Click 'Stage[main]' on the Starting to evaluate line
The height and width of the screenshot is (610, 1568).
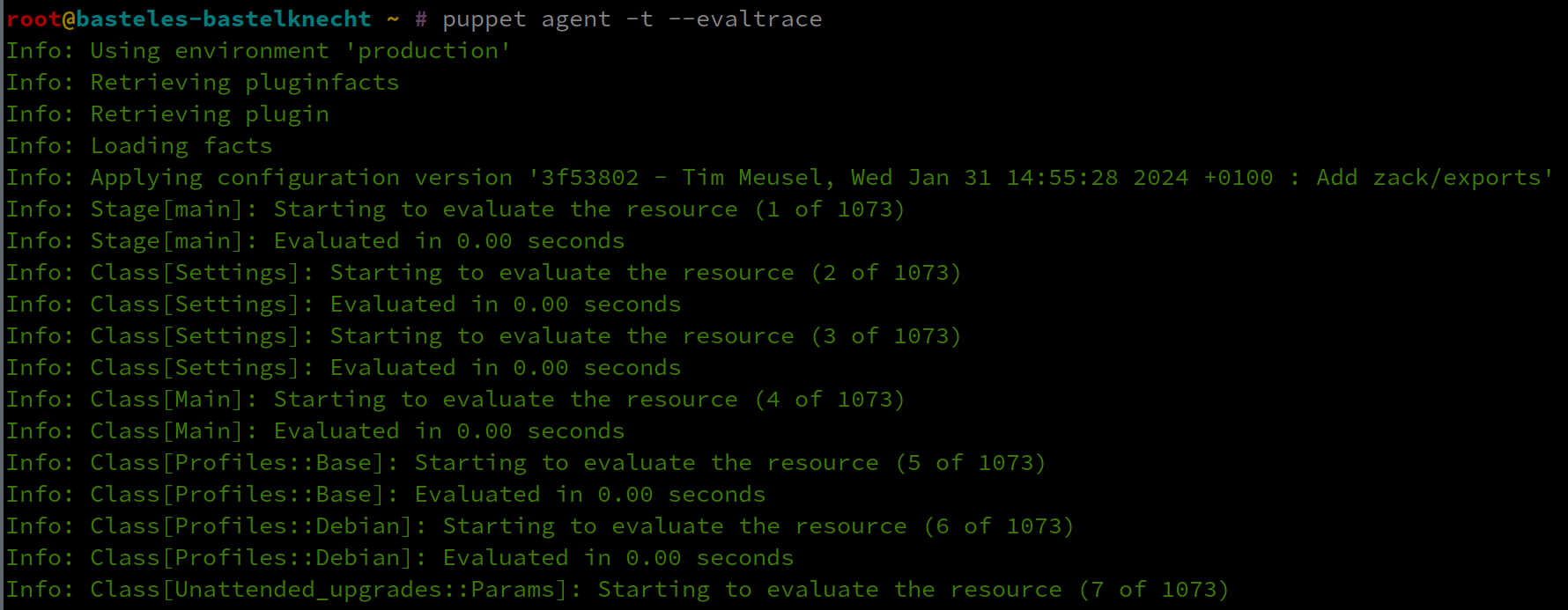tap(167, 209)
